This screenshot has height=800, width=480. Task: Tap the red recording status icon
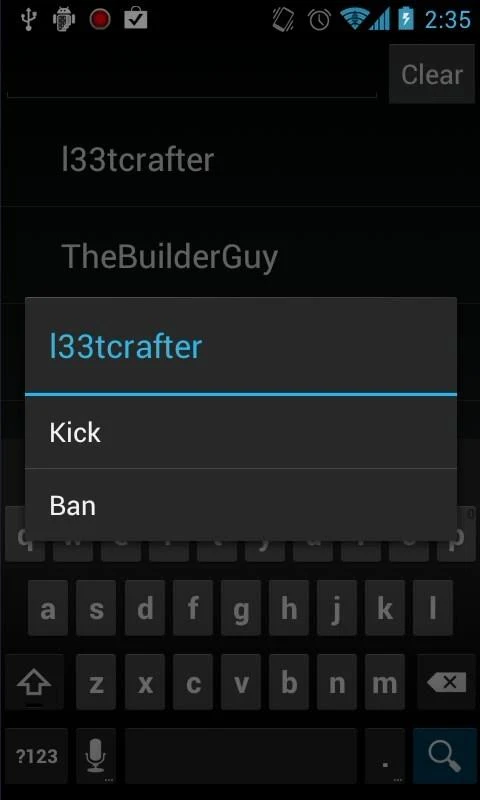[100, 19]
